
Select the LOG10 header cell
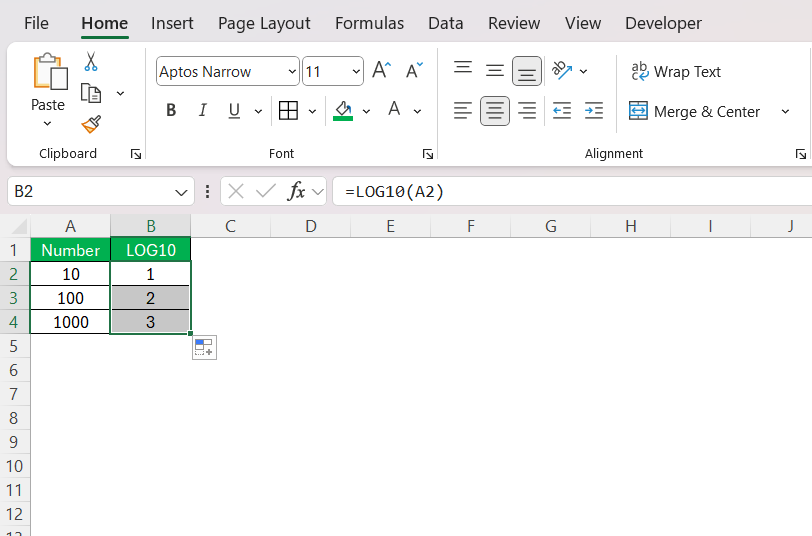[x=151, y=250]
